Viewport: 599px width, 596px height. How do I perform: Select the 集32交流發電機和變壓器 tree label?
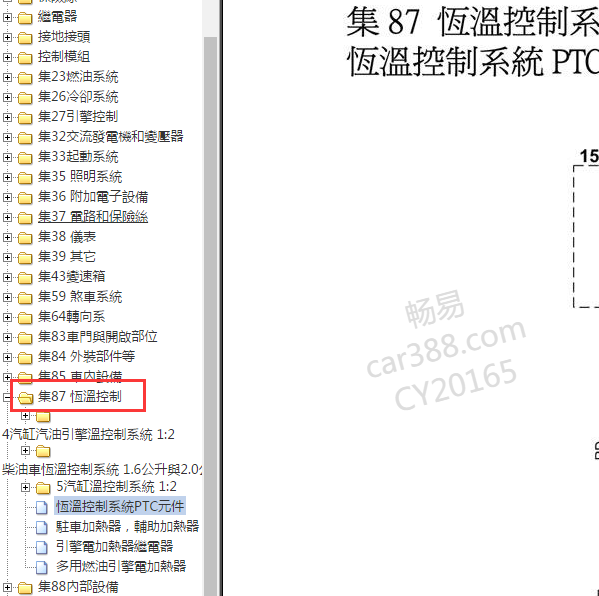110,136
